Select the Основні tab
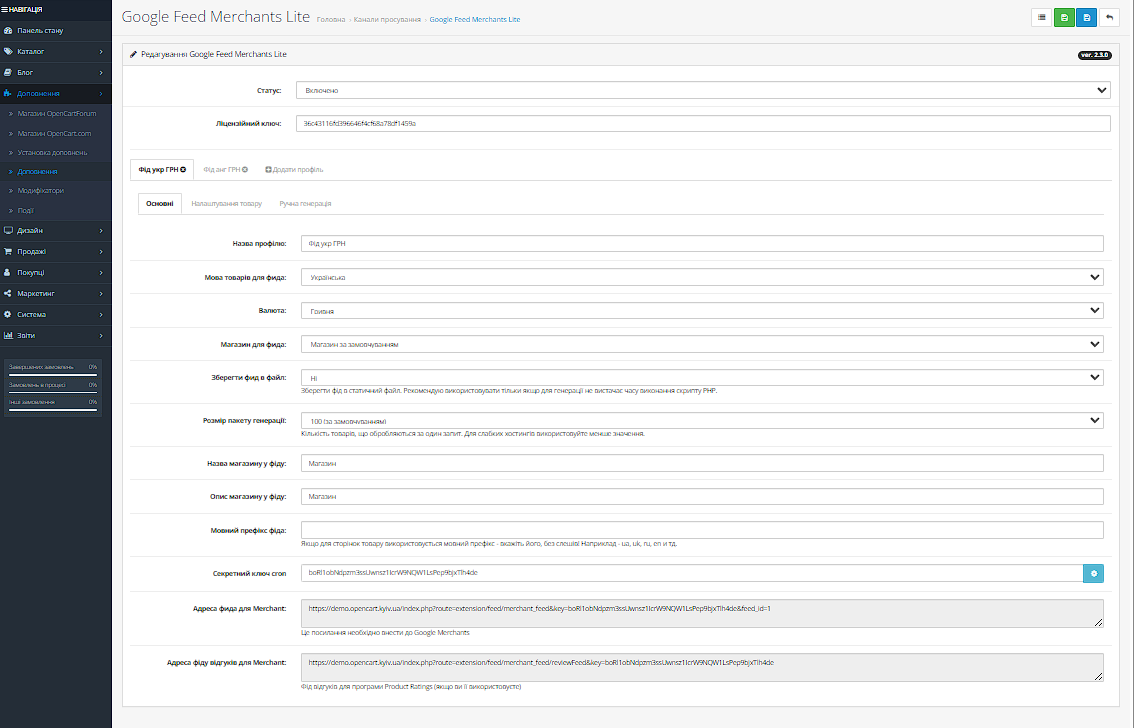1134x728 pixels. [x=160, y=204]
